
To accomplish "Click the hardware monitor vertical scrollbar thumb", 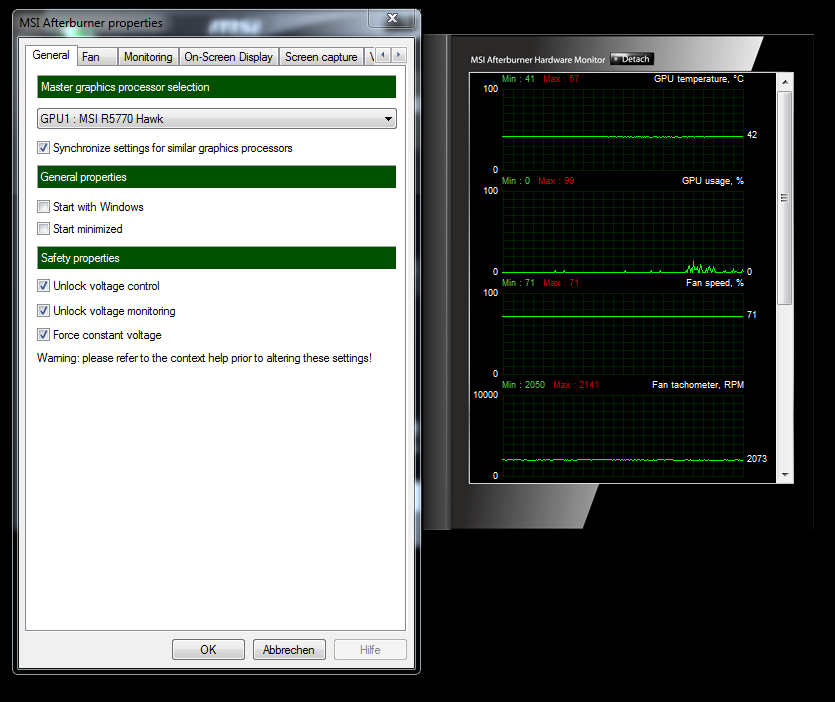I will coord(784,198).
